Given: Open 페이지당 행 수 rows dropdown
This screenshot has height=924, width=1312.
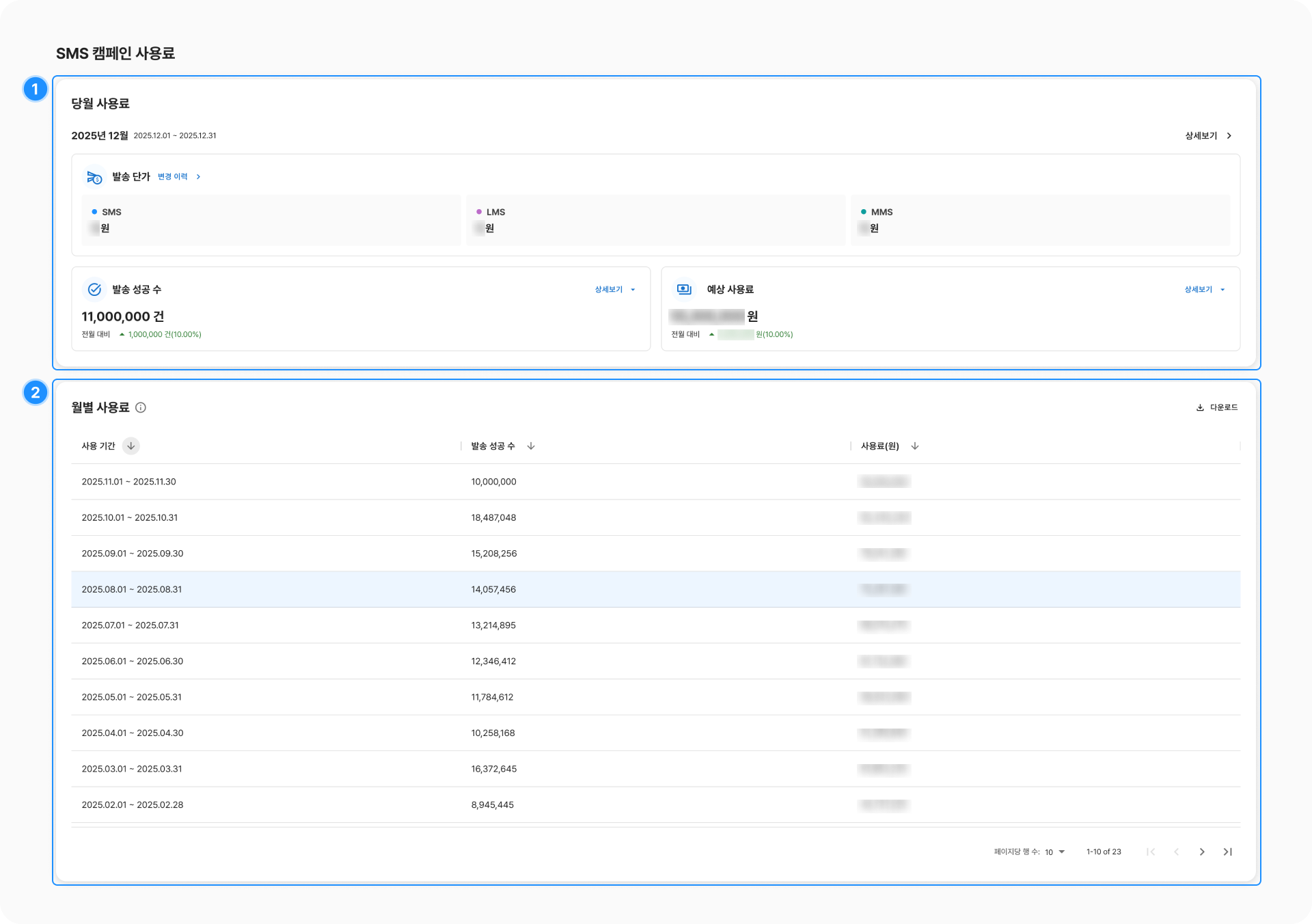Looking at the screenshot, I should [x=1054, y=852].
